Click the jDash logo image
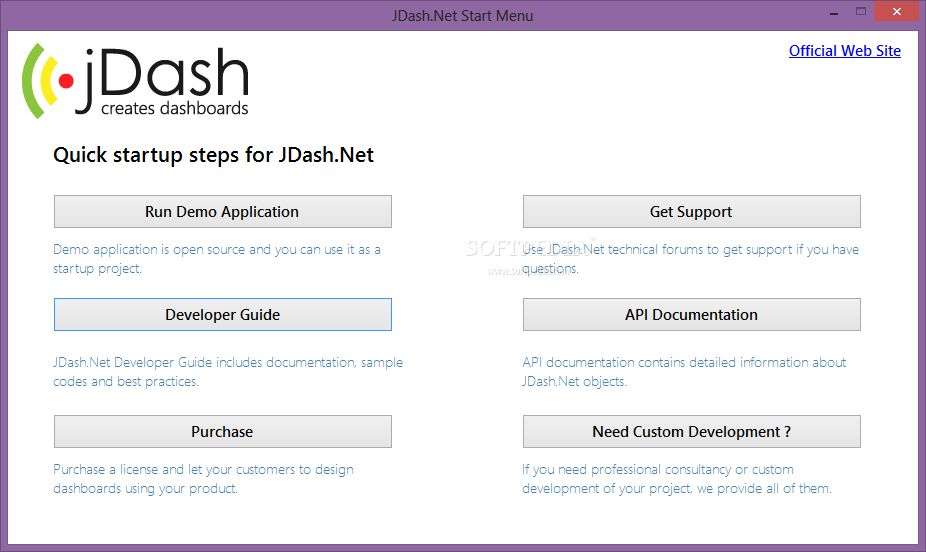Viewport: 926px width, 552px height. [135, 81]
